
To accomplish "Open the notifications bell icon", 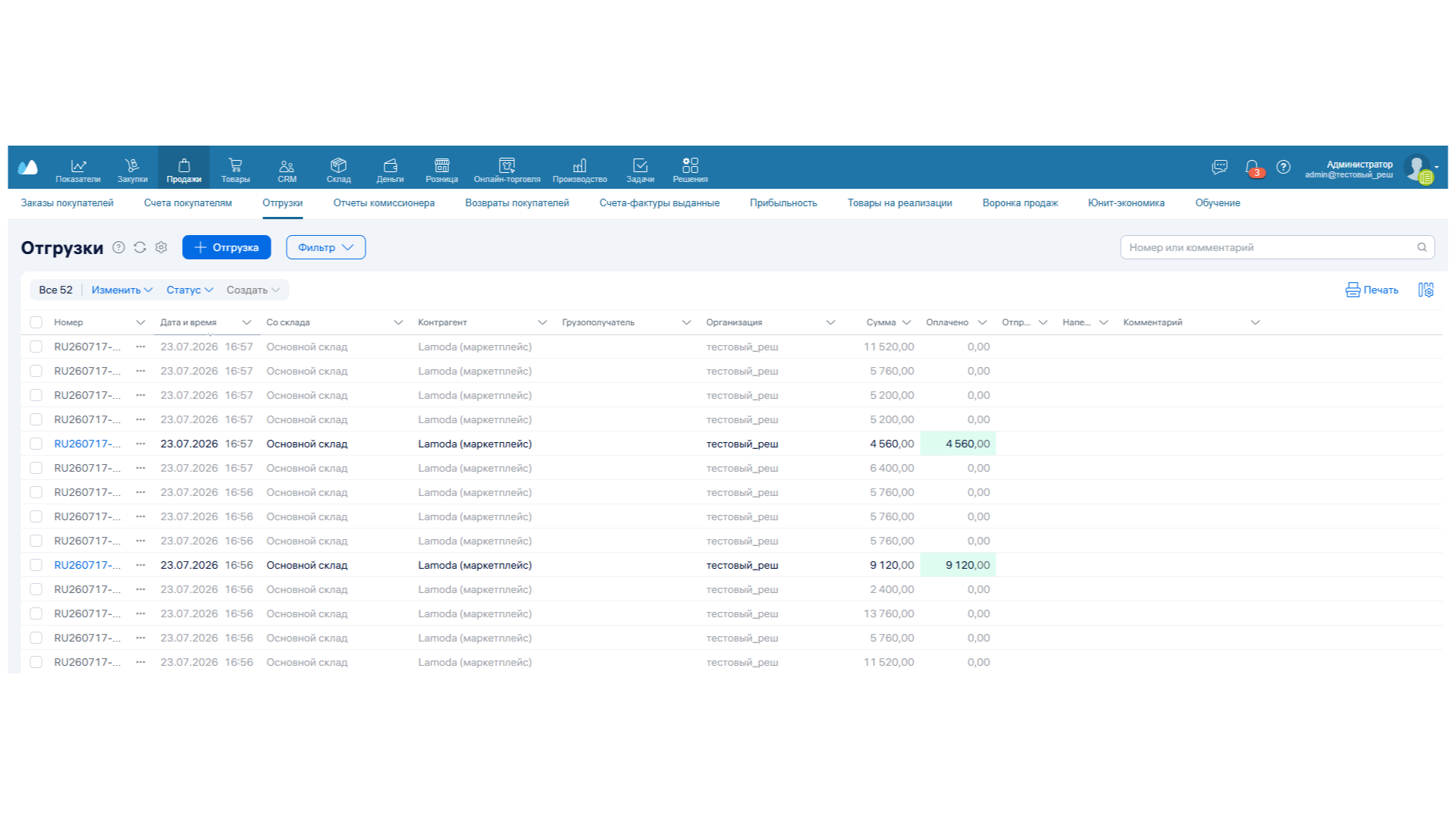I will [1252, 167].
